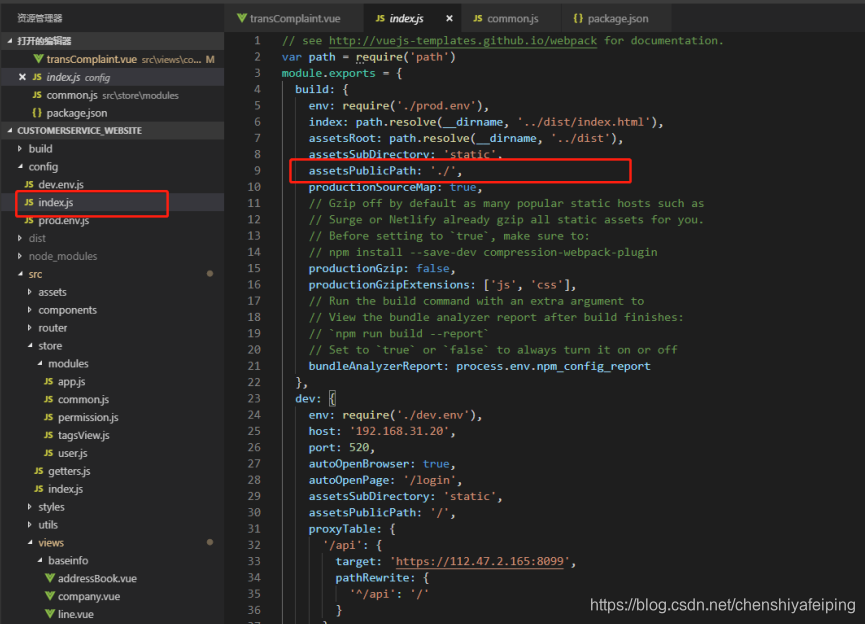865x624 pixels.
Task: Collapse the src folder
Action: (x=20, y=274)
